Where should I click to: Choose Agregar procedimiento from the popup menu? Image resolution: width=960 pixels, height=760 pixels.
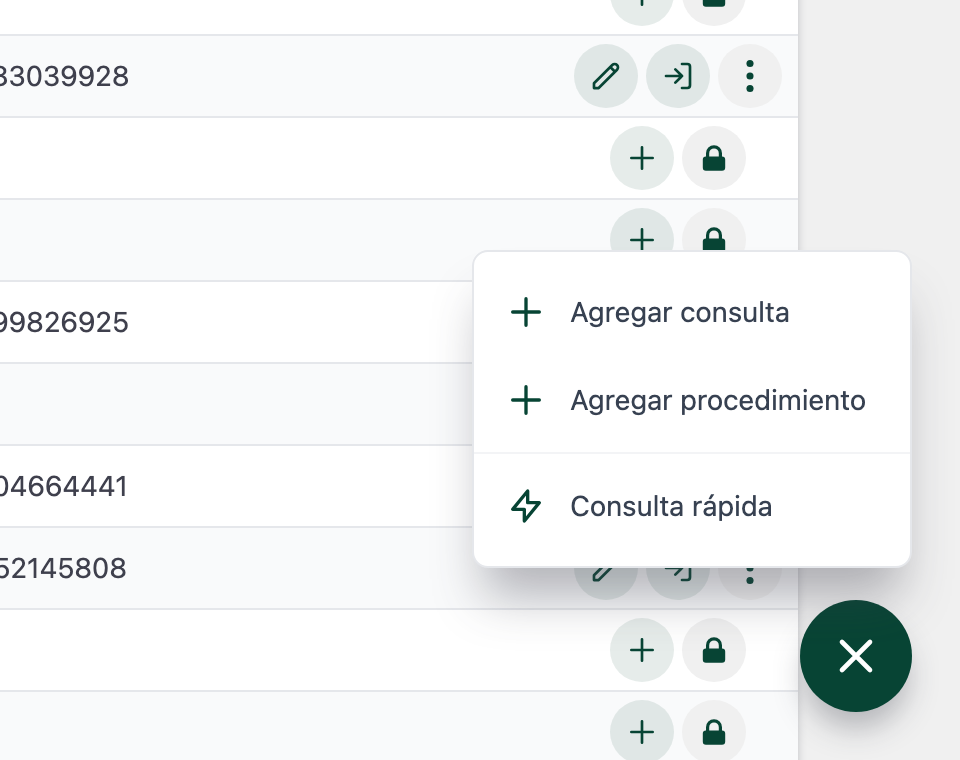(692, 401)
